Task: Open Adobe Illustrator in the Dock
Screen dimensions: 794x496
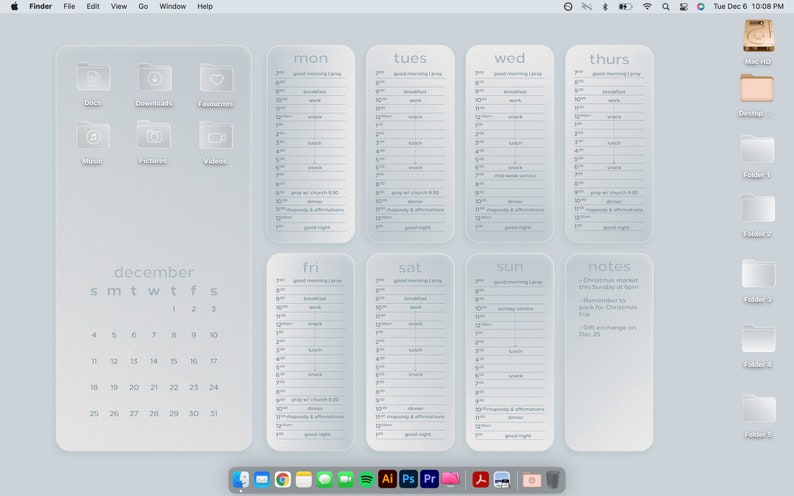Action: point(387,479)
